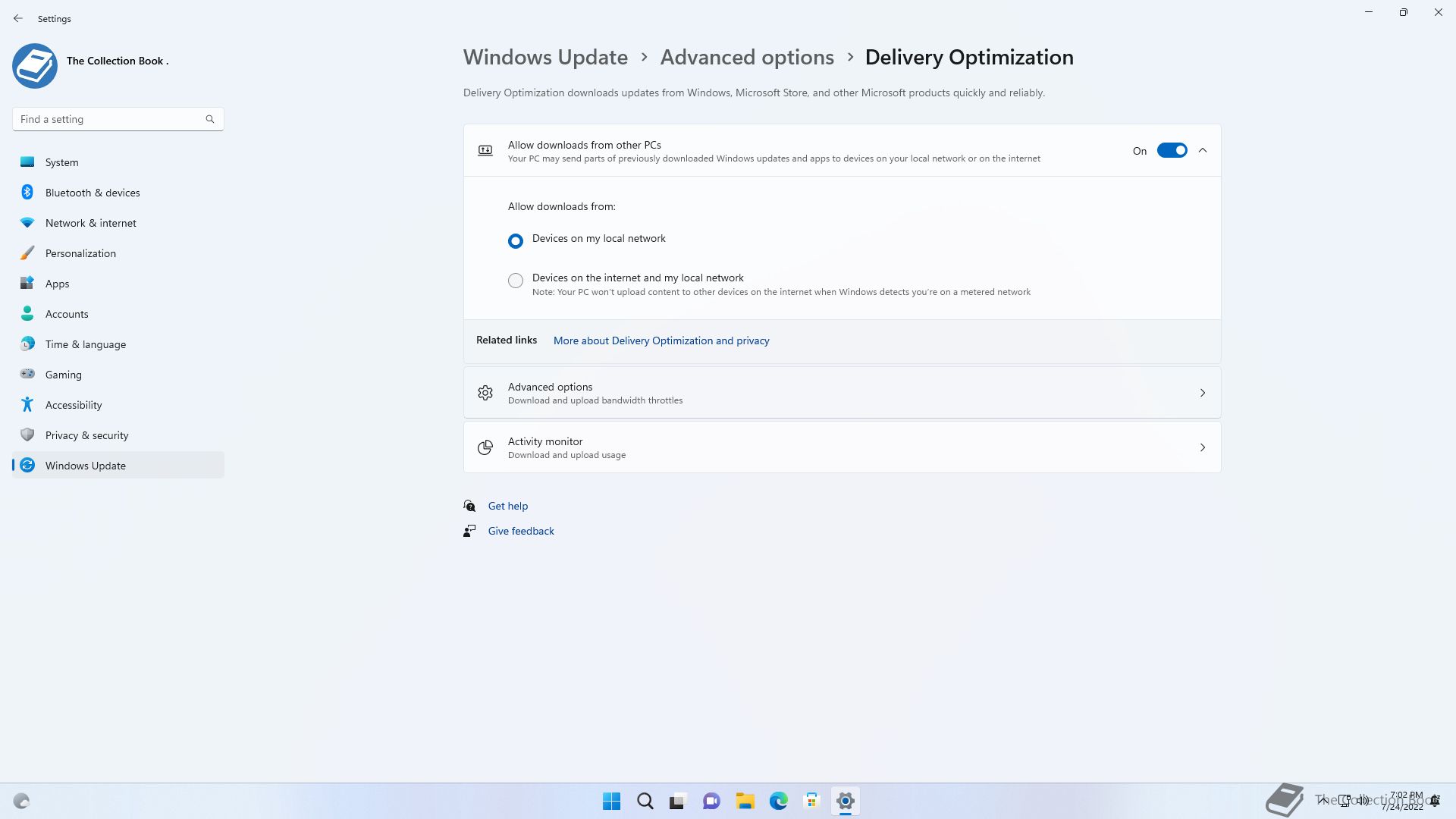This screenshot has height=819, width=1456.
Task: Click the Give feedback person icon
Action: tap(469, 531)
